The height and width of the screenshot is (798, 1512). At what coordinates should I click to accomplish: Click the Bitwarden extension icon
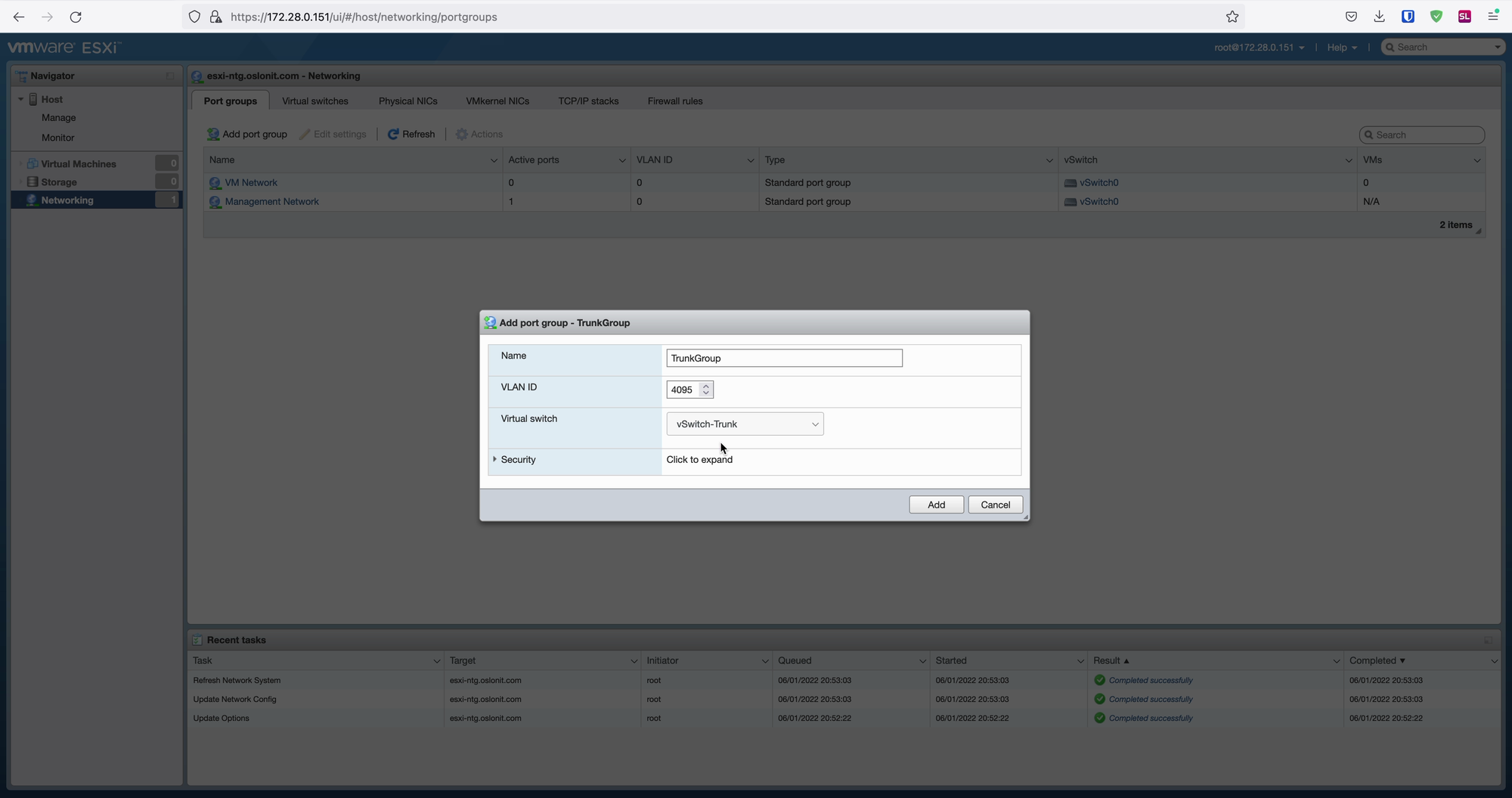pos(1408,17)
